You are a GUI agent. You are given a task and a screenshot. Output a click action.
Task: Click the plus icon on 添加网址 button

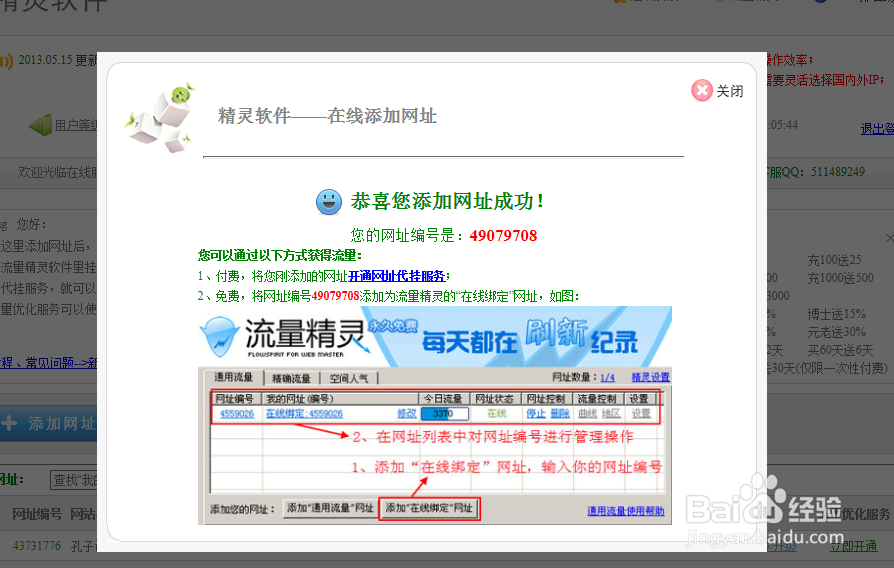pos(9,423)
